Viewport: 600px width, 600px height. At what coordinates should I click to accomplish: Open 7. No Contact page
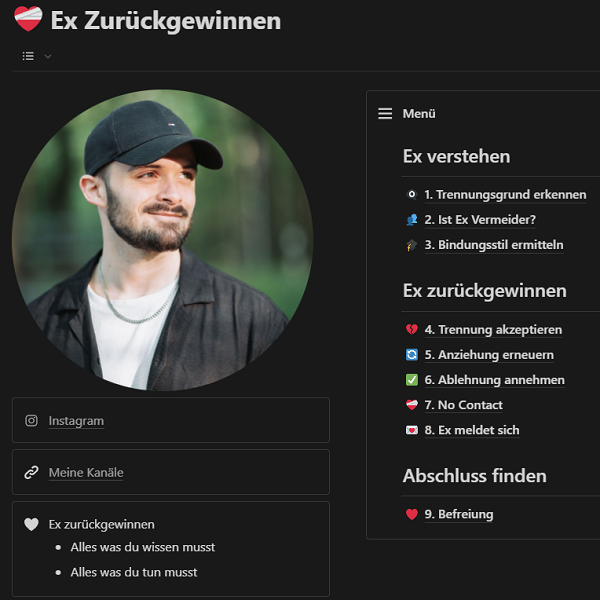(x=463, y=405)
